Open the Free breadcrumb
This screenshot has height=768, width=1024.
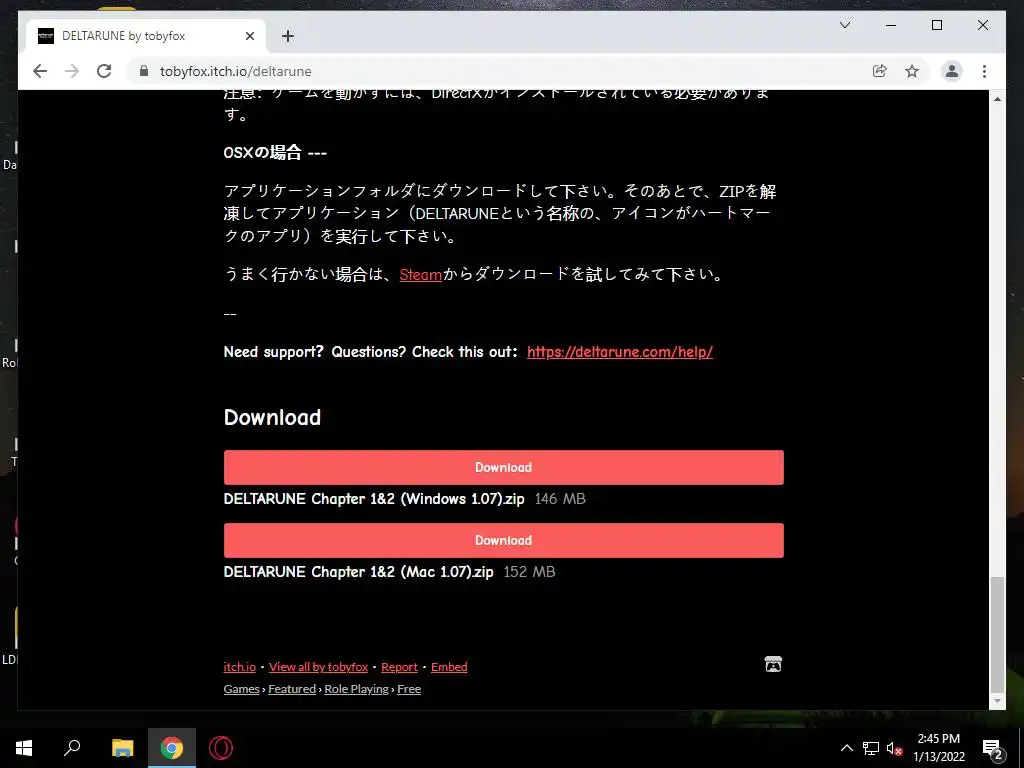pos(409,689)
